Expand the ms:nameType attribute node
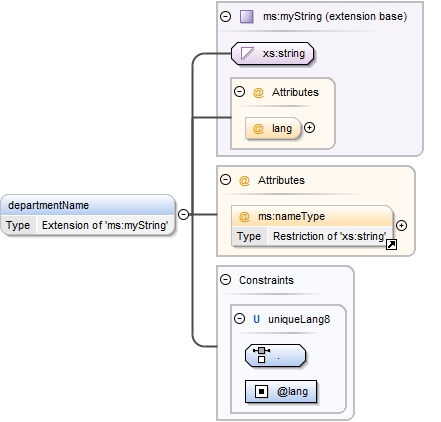Viewport: 441px width, 422px height. tap(401, 225)
